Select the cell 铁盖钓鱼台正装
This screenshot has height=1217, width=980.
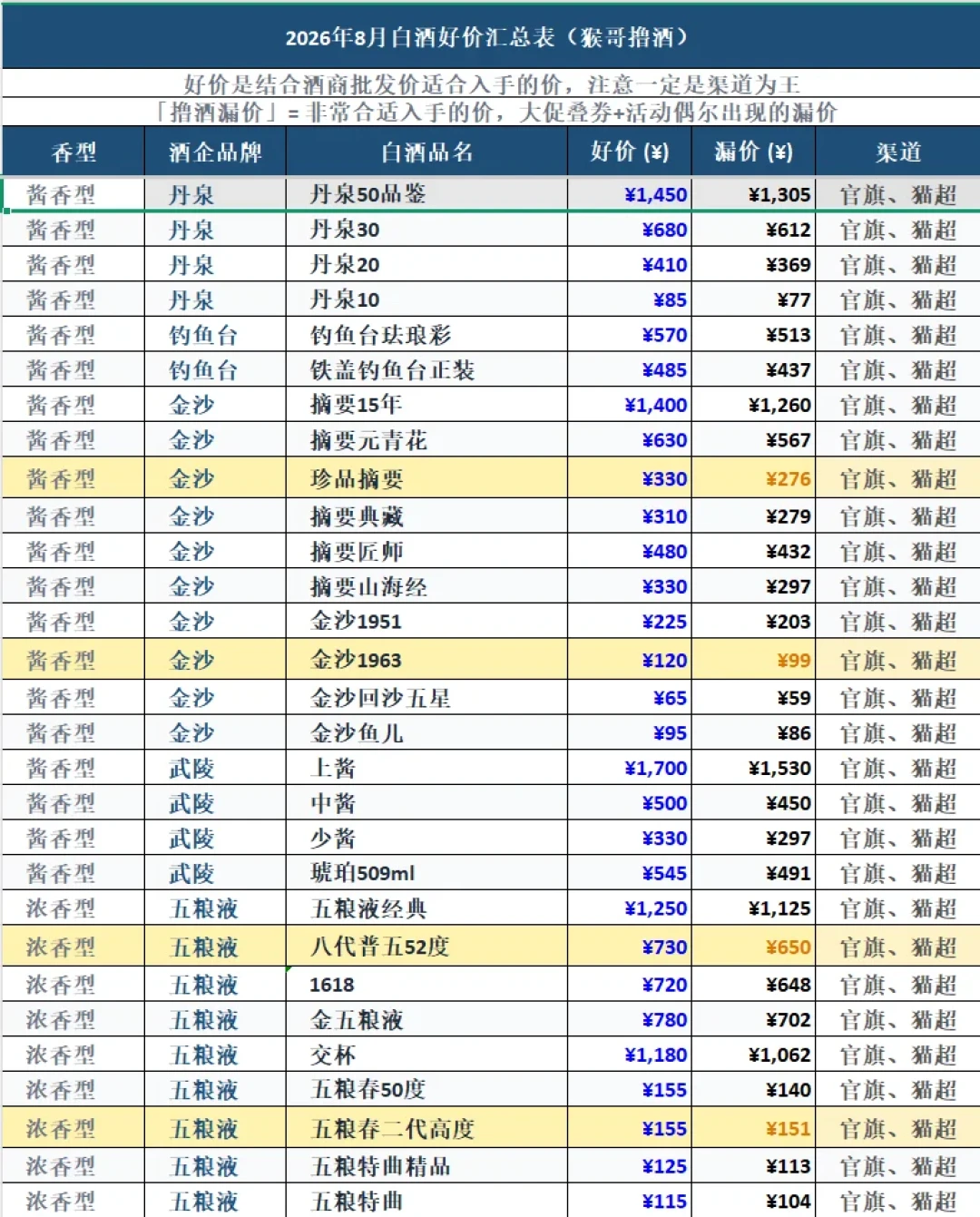pos(426,370)
